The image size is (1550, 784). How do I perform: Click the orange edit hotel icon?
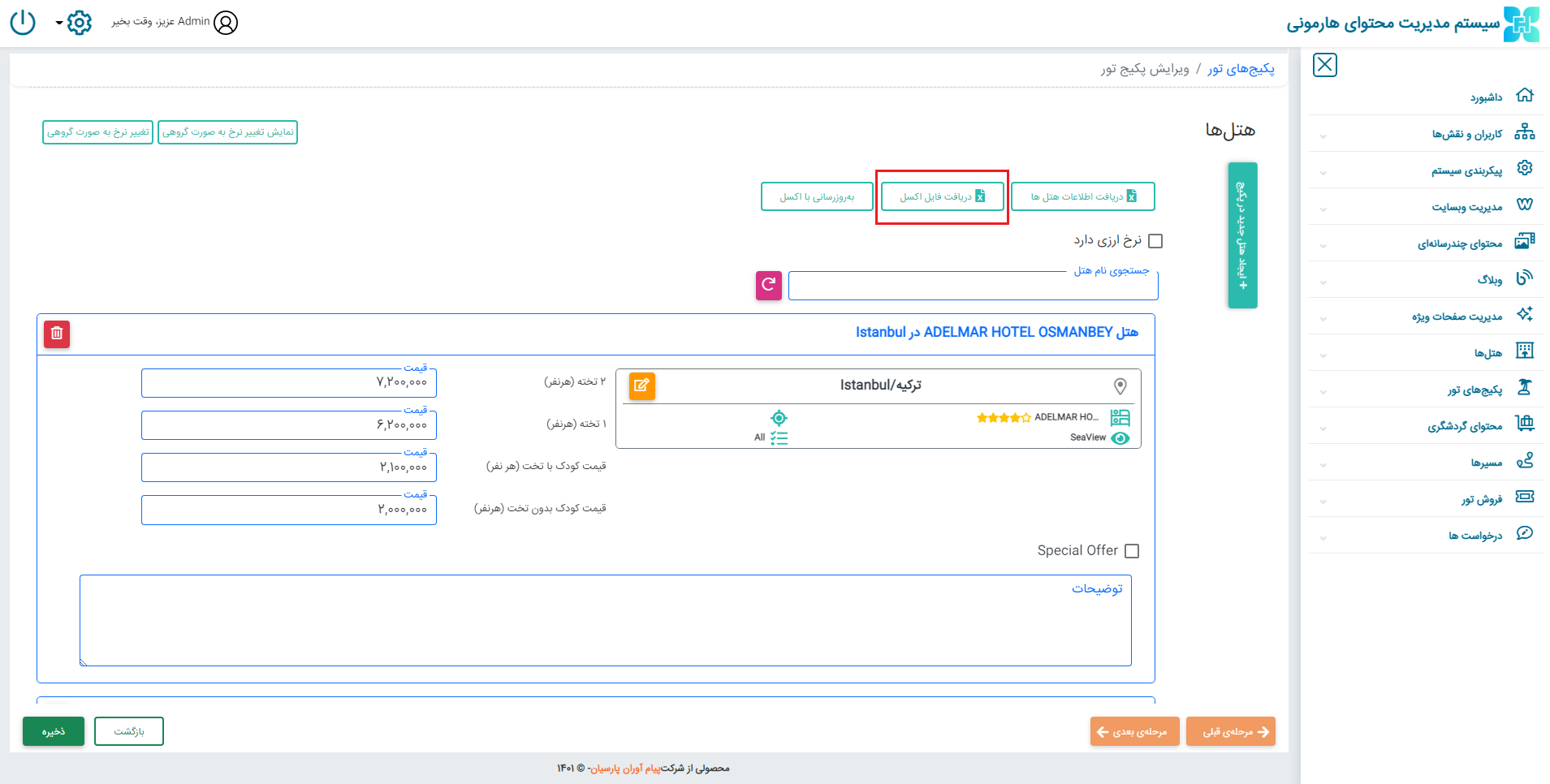tap(641, 386)
